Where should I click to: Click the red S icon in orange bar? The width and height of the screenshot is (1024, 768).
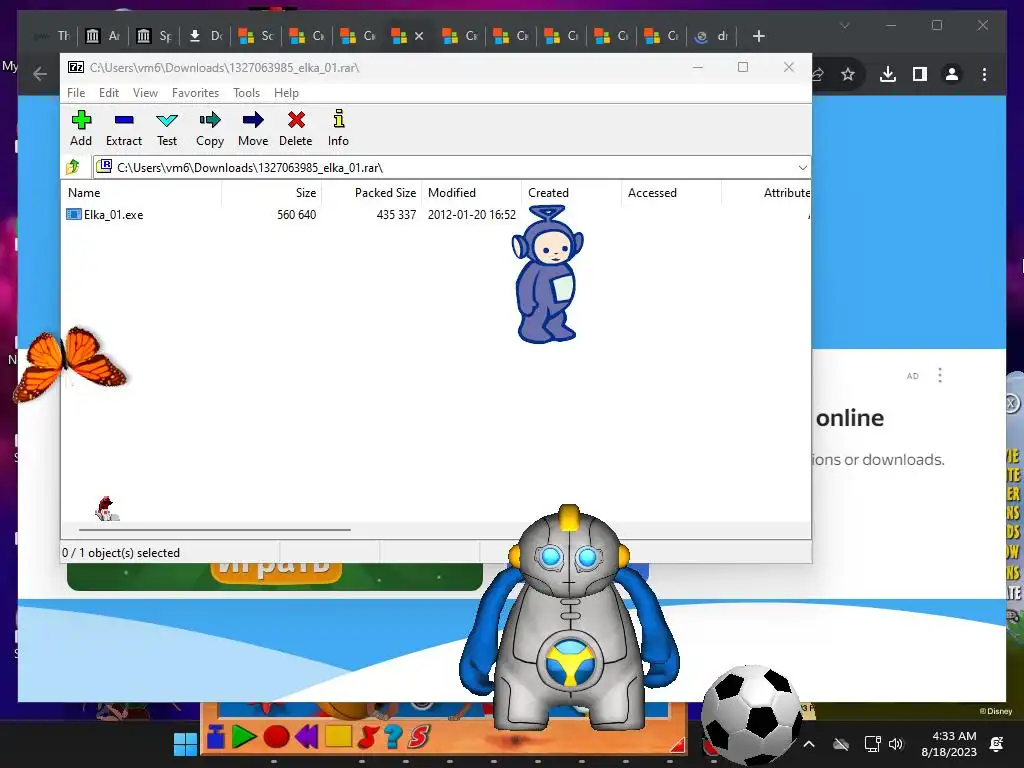(419, 737)
